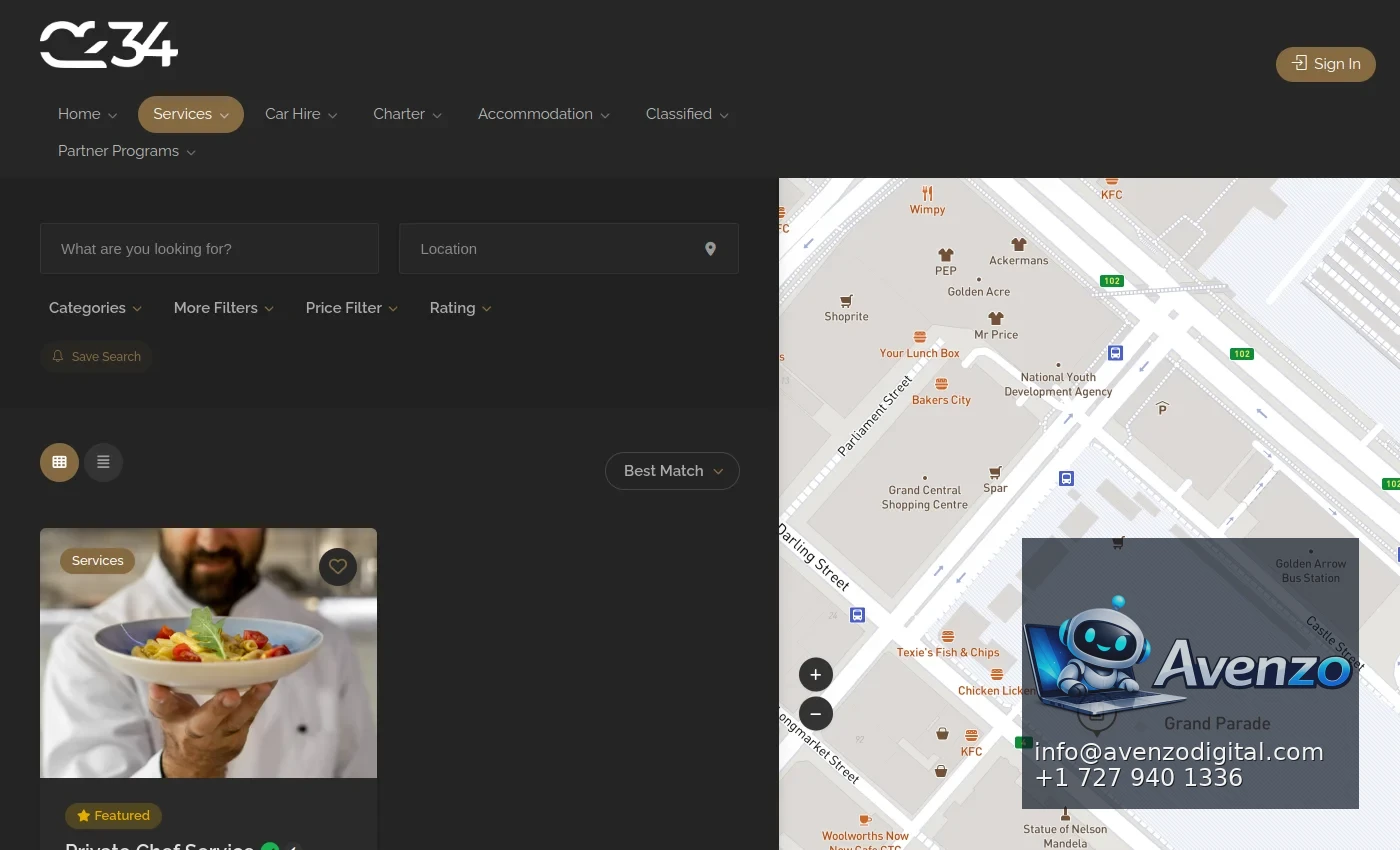Screen dimensions: 1400x850
Task: Use the location pin in the Location field
Action: pyautogui.click(x=710, y=249)
